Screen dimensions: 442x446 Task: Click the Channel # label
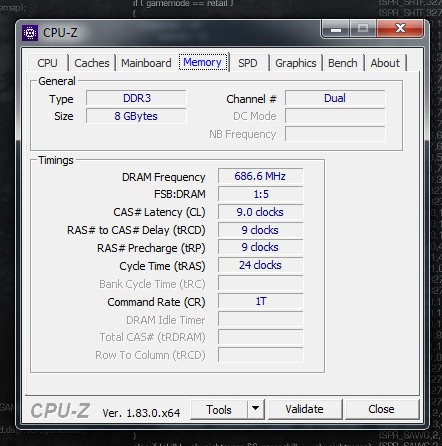251,99
